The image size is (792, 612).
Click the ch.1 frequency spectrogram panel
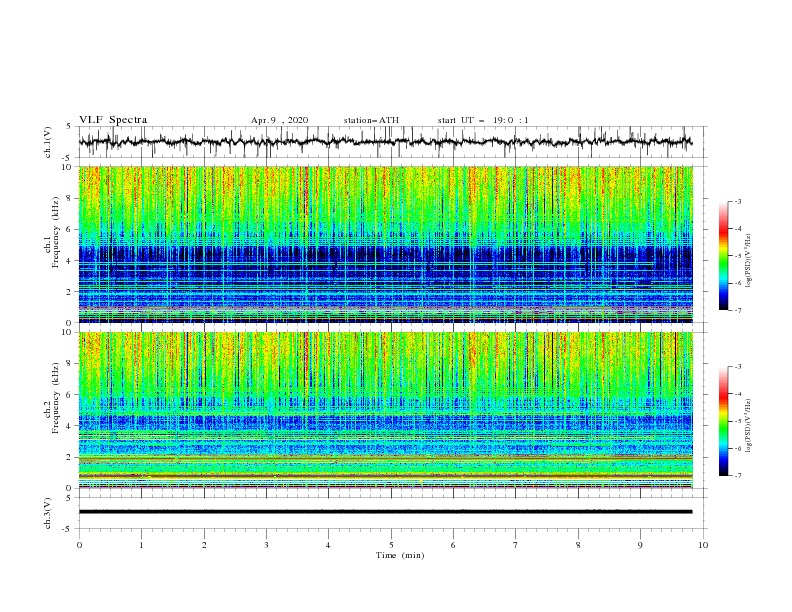(x=385, y=244)
